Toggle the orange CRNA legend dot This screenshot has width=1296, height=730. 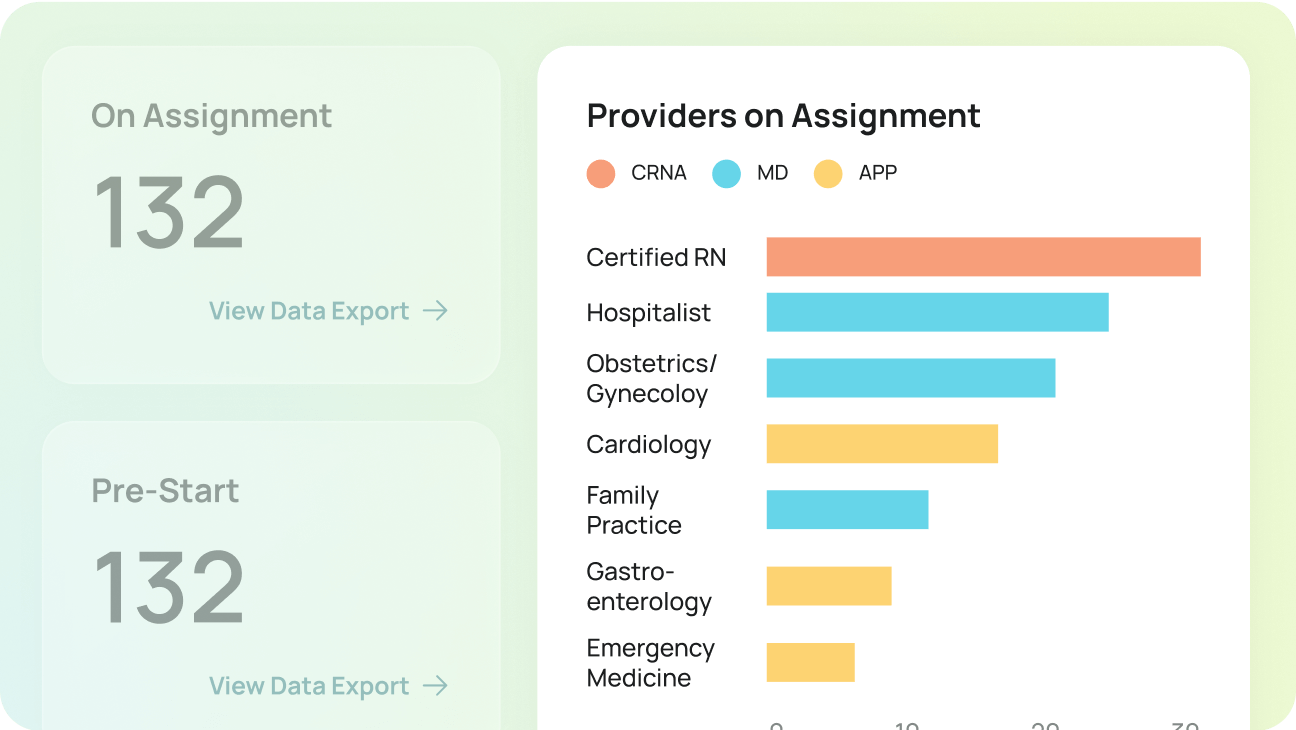click(x=601, y=173)
